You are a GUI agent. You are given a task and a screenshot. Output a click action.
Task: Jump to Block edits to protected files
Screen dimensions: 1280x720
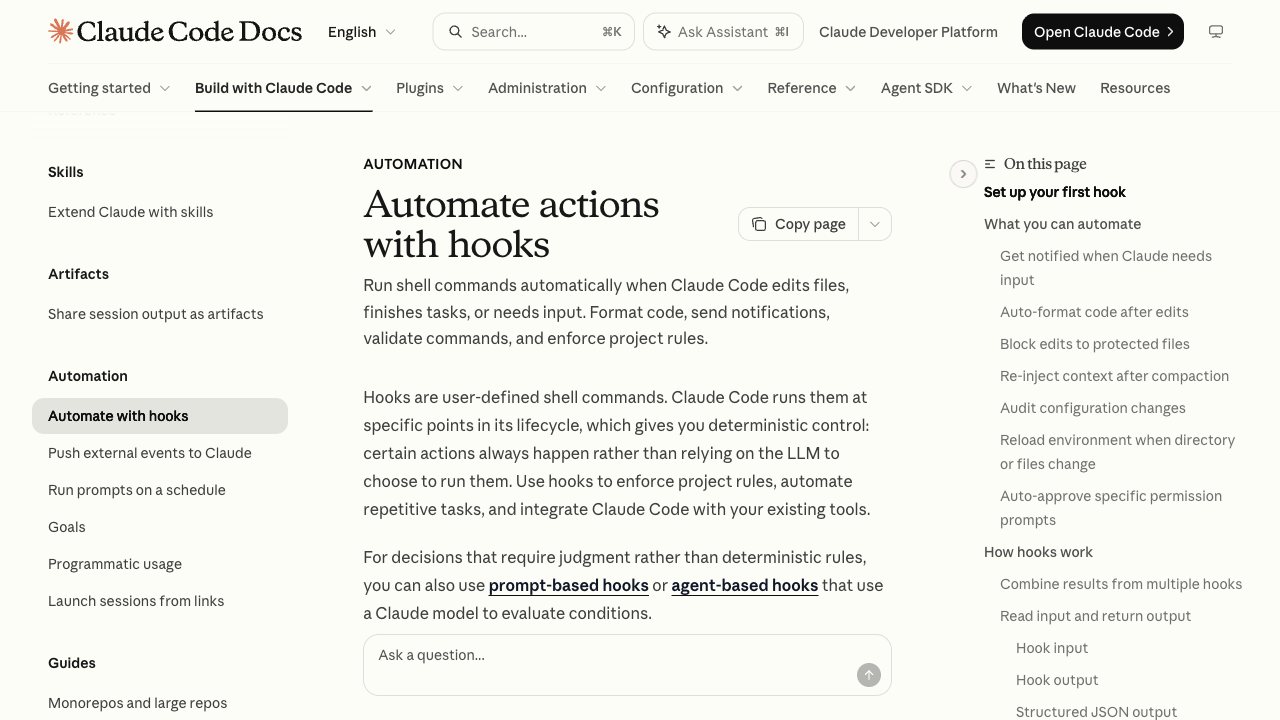click(x=1095, y=344)
